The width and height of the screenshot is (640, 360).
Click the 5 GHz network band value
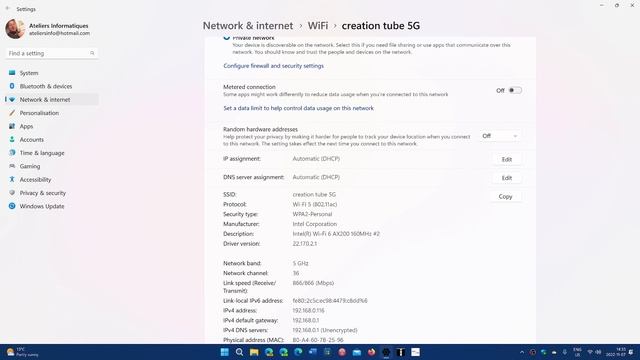point(300,263)
